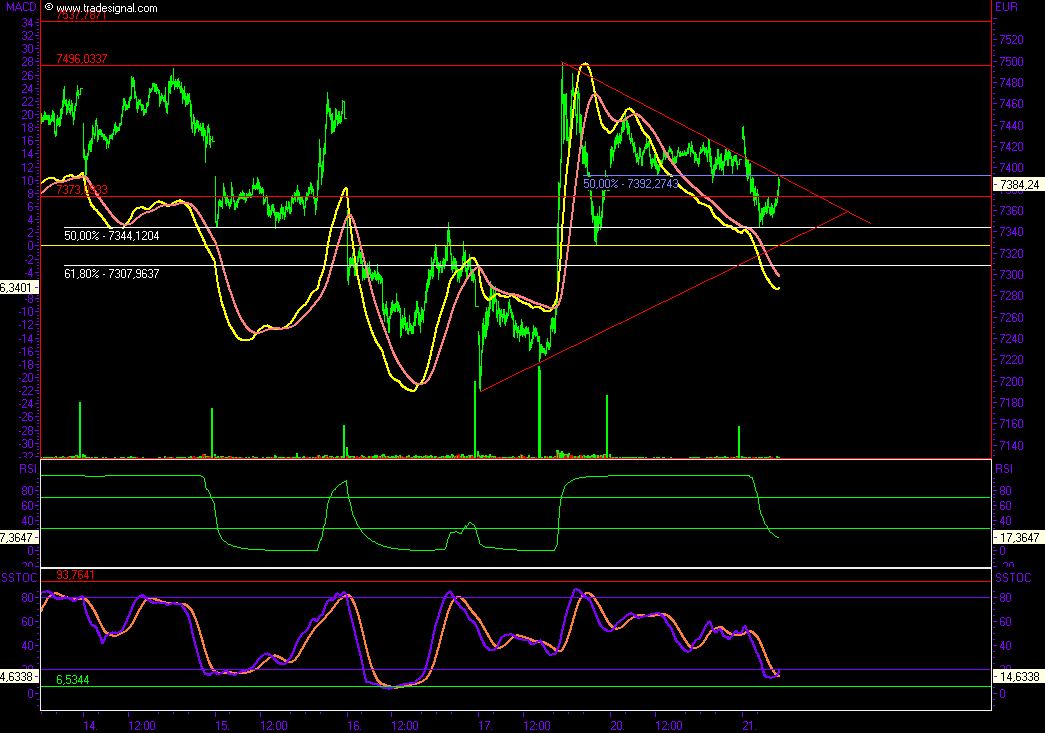Viewport: 1045px width, 733px height.
Task: Select the MACD axis label
Action: coord(16,8)
